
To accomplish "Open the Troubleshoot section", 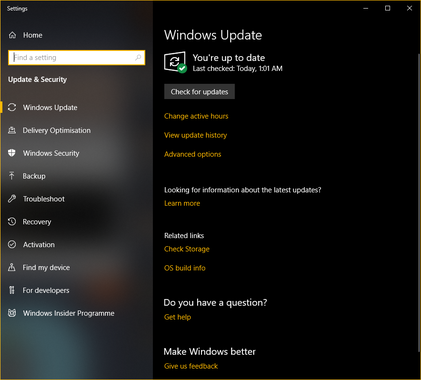I will [44, 199].
